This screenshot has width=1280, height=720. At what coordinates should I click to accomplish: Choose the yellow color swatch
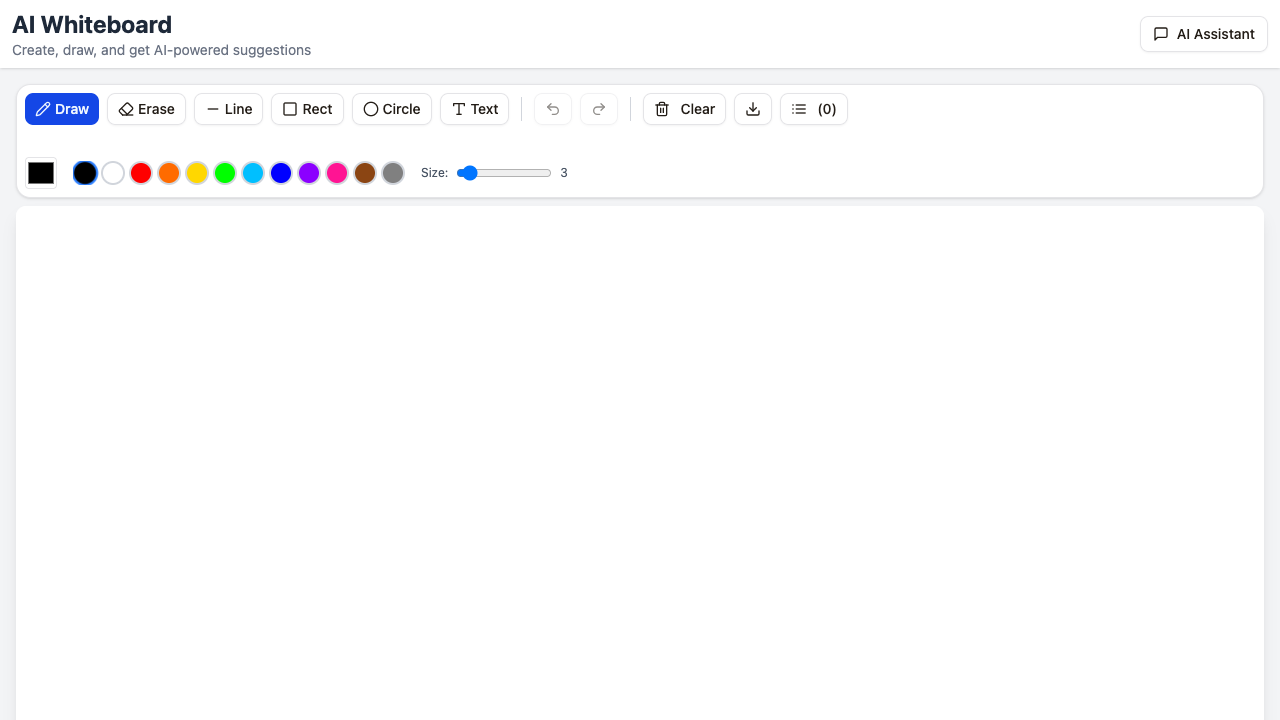point(197,173)
